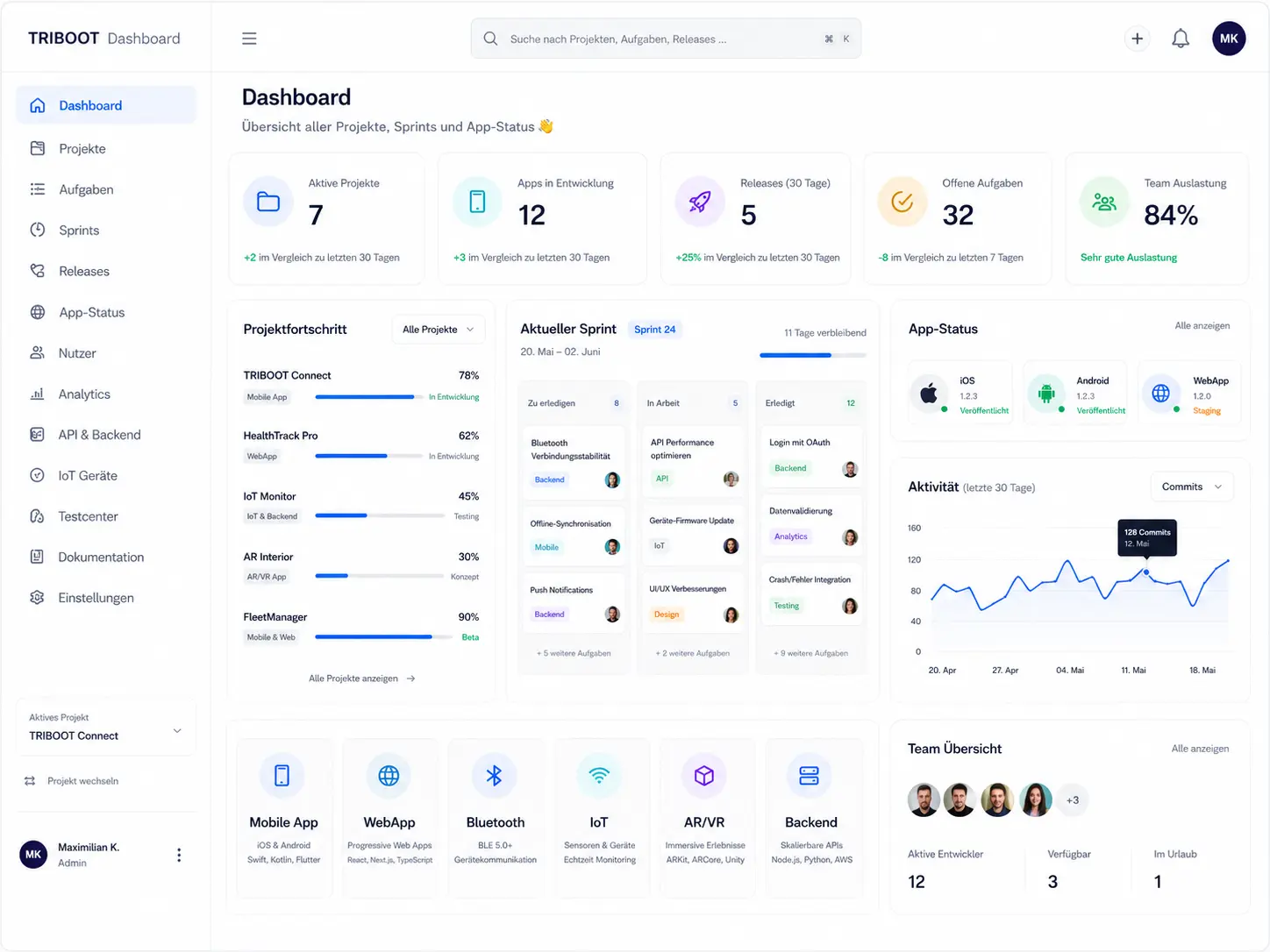Click the iOS Apple icon in App-Status

click(x=929, y=394)
